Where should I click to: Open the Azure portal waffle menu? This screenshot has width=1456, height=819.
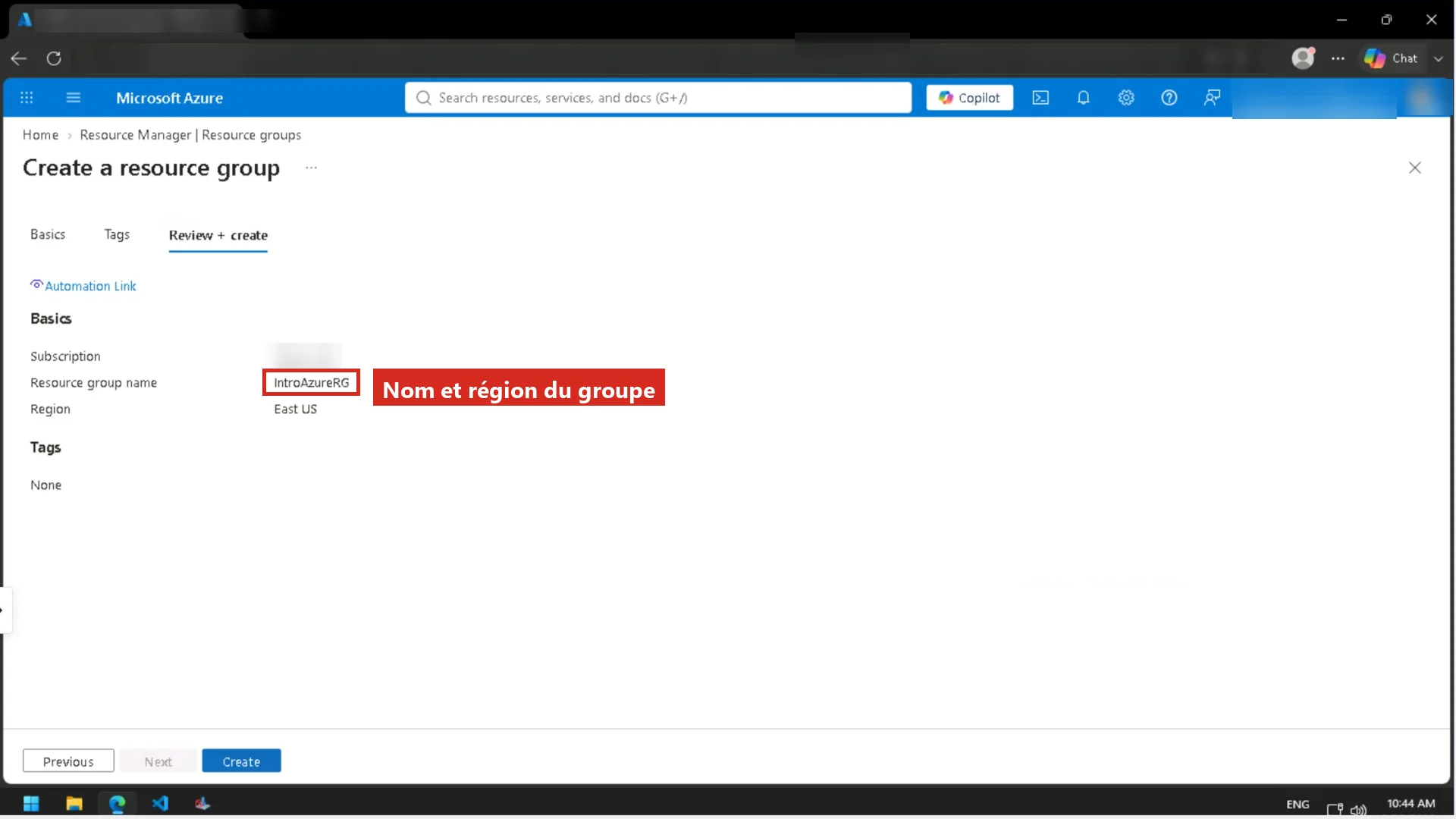point(27,98)
